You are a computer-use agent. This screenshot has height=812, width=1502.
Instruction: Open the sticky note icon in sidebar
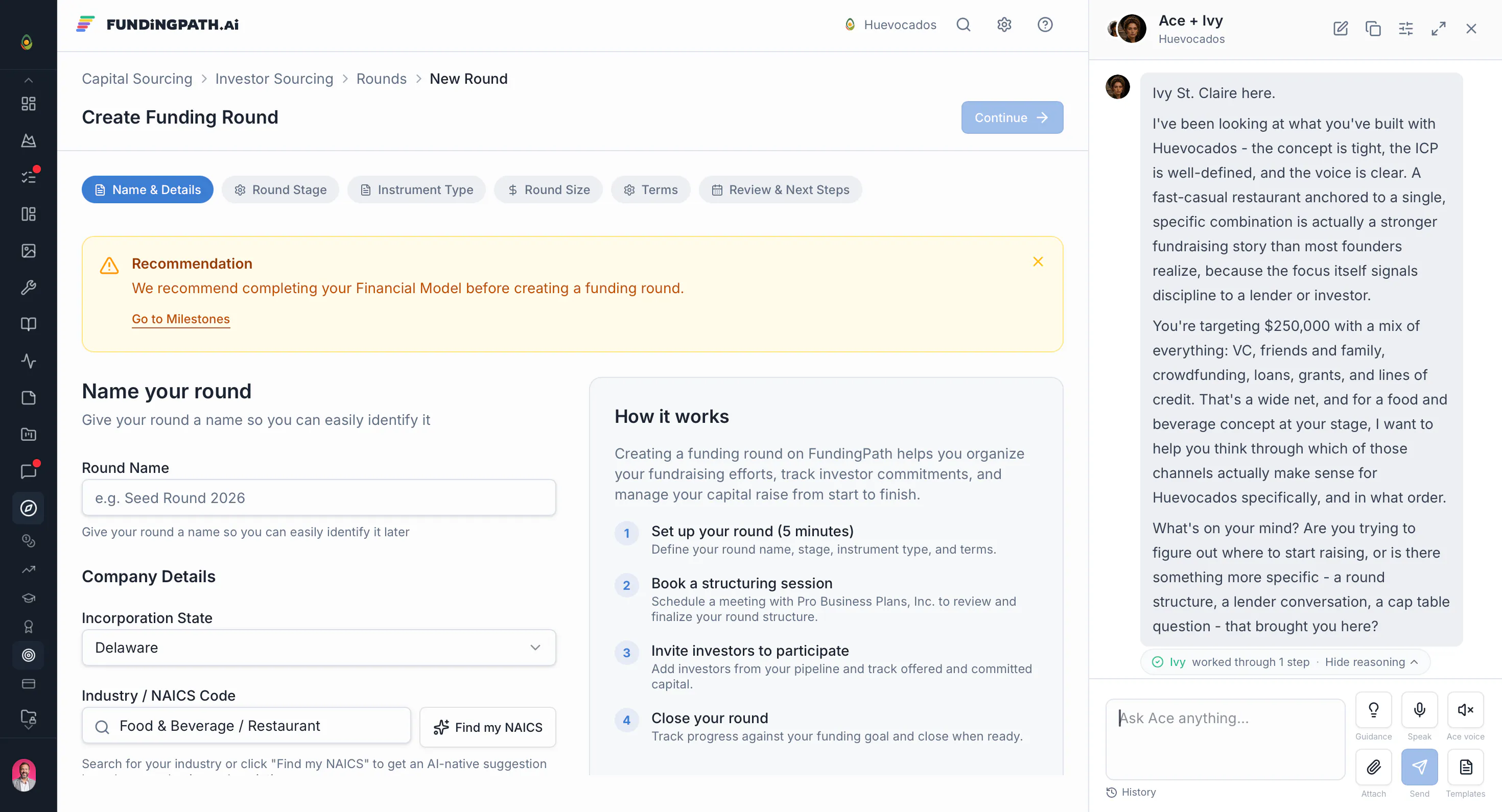pos(28,397)
